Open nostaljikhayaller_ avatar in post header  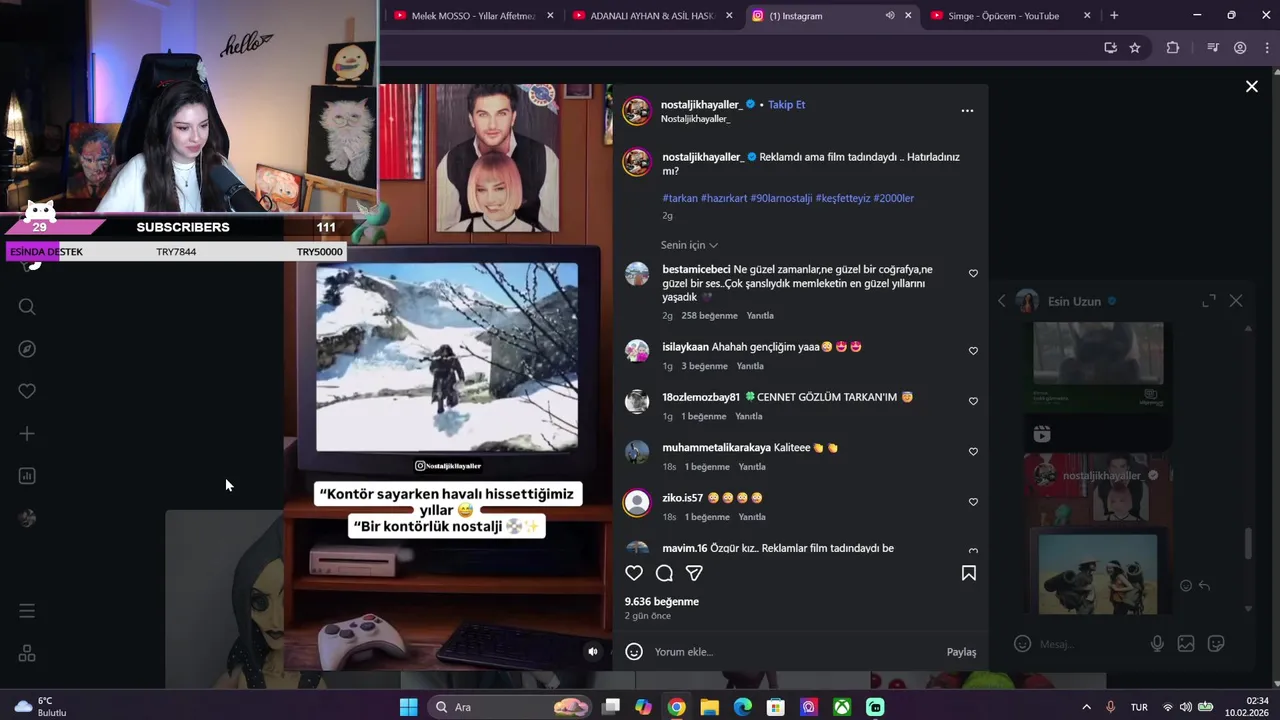(x=637, y=111)
